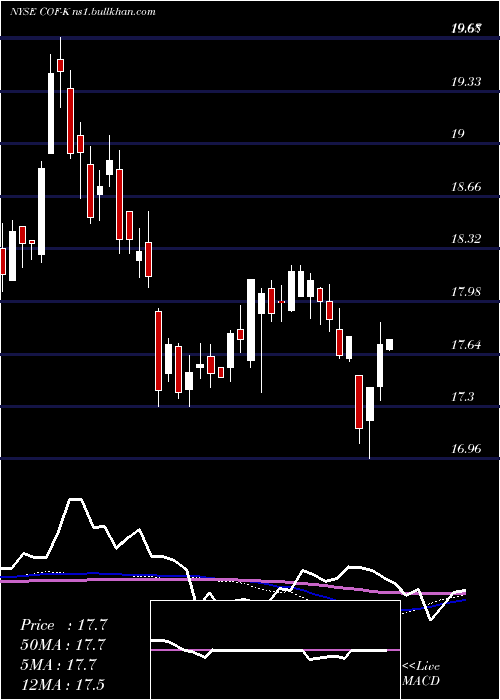Click the tallest white candle near 19.33
Screen dimensions: 500x700
[x=51, y=113]
